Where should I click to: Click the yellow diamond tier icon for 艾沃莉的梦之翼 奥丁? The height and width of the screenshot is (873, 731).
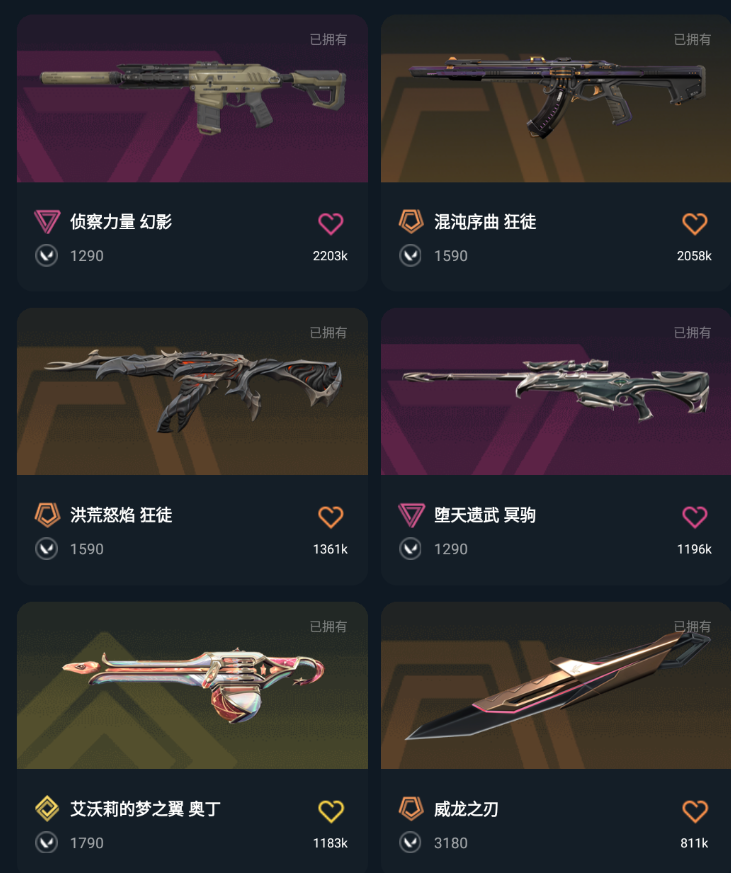(x=47, y=808)
